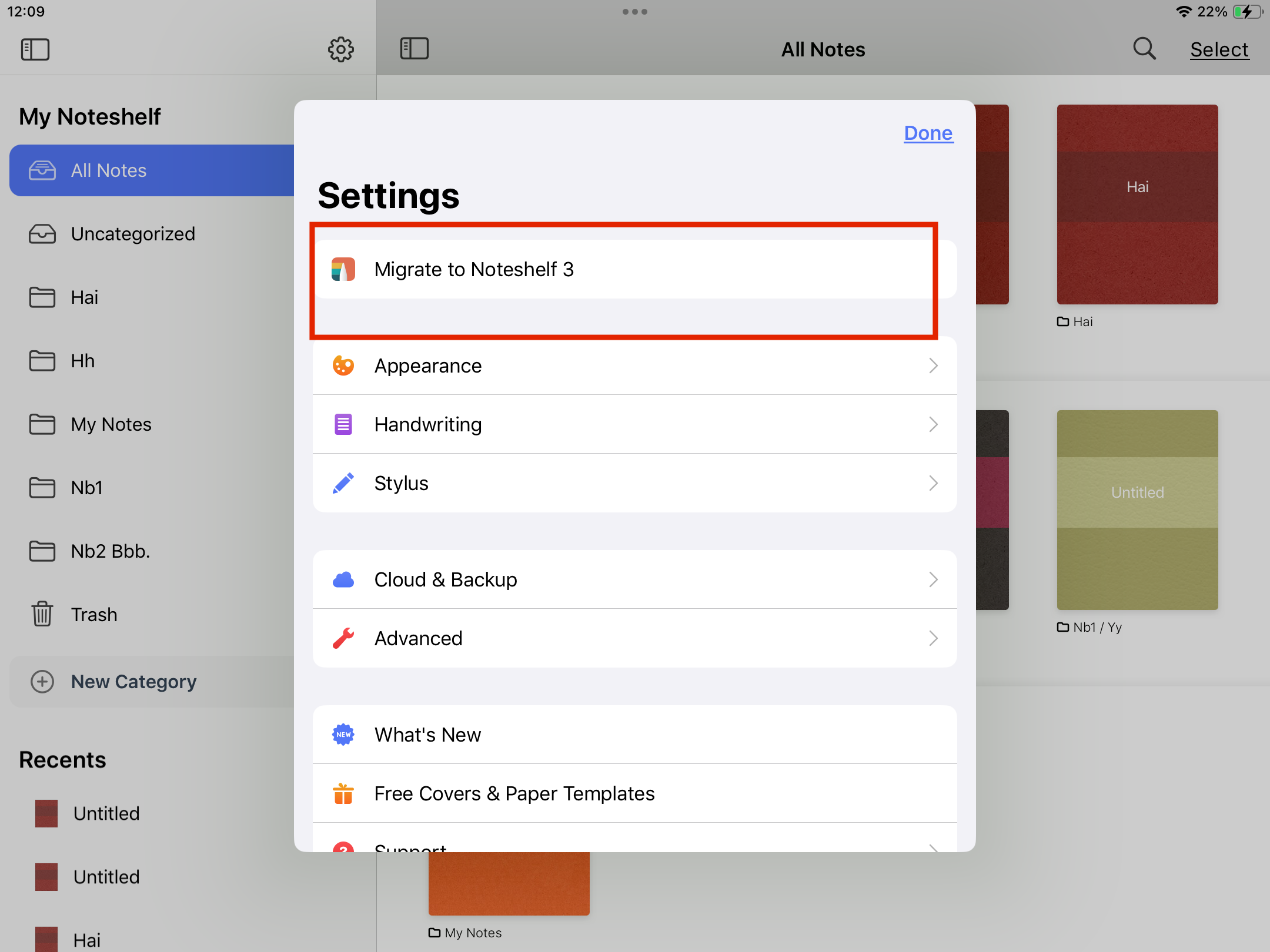Toggle the sidebar panel icon at left header
This screenshot has width=1270, height=952.
coord(35,49)
